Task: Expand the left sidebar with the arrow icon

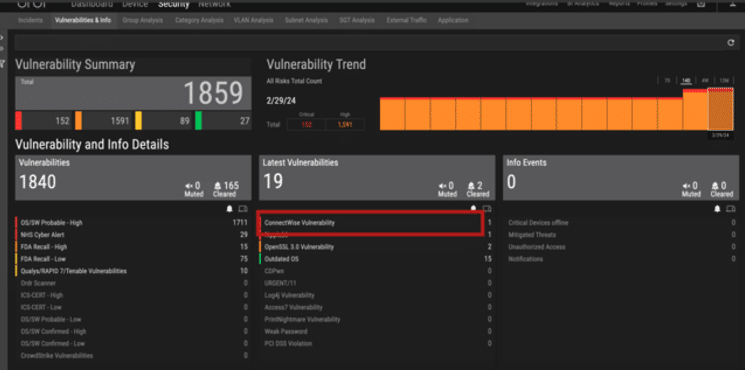Action: point(2,37)
